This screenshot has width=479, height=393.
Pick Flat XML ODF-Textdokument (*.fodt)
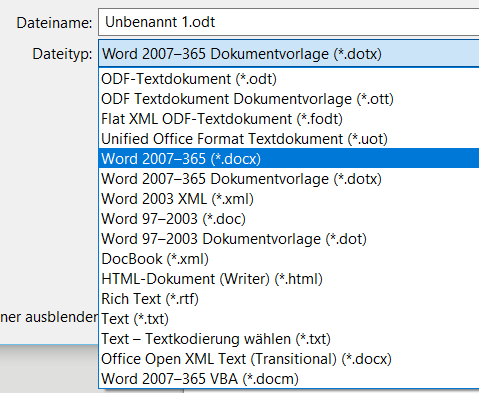point(289,119)
